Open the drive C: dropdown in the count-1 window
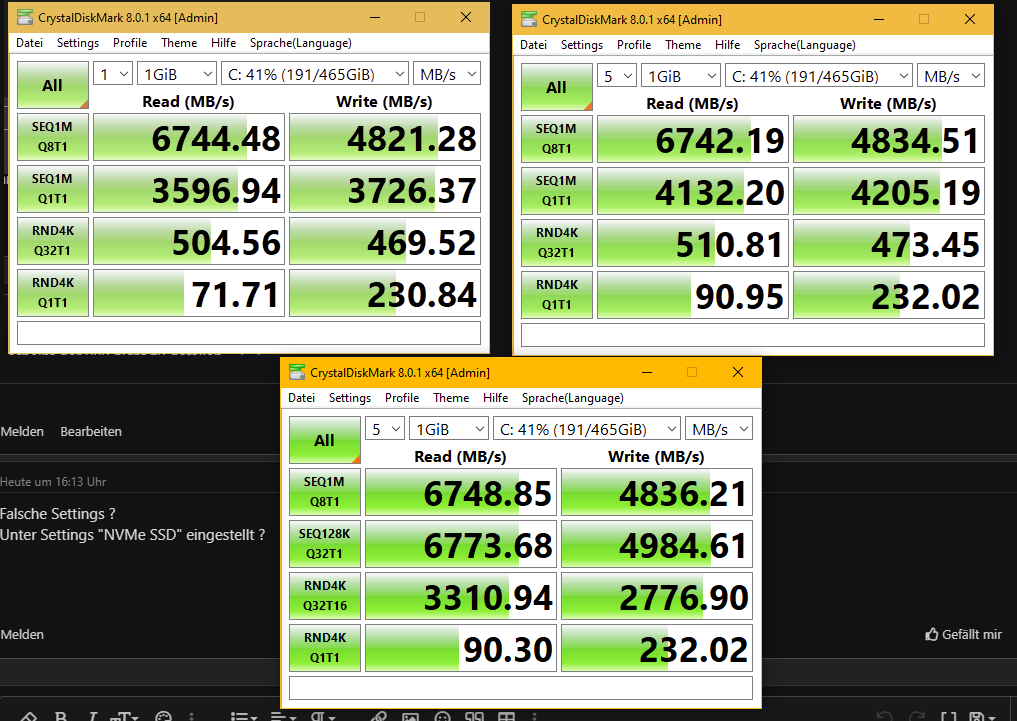1017x721 pixels. coord(315,75)
